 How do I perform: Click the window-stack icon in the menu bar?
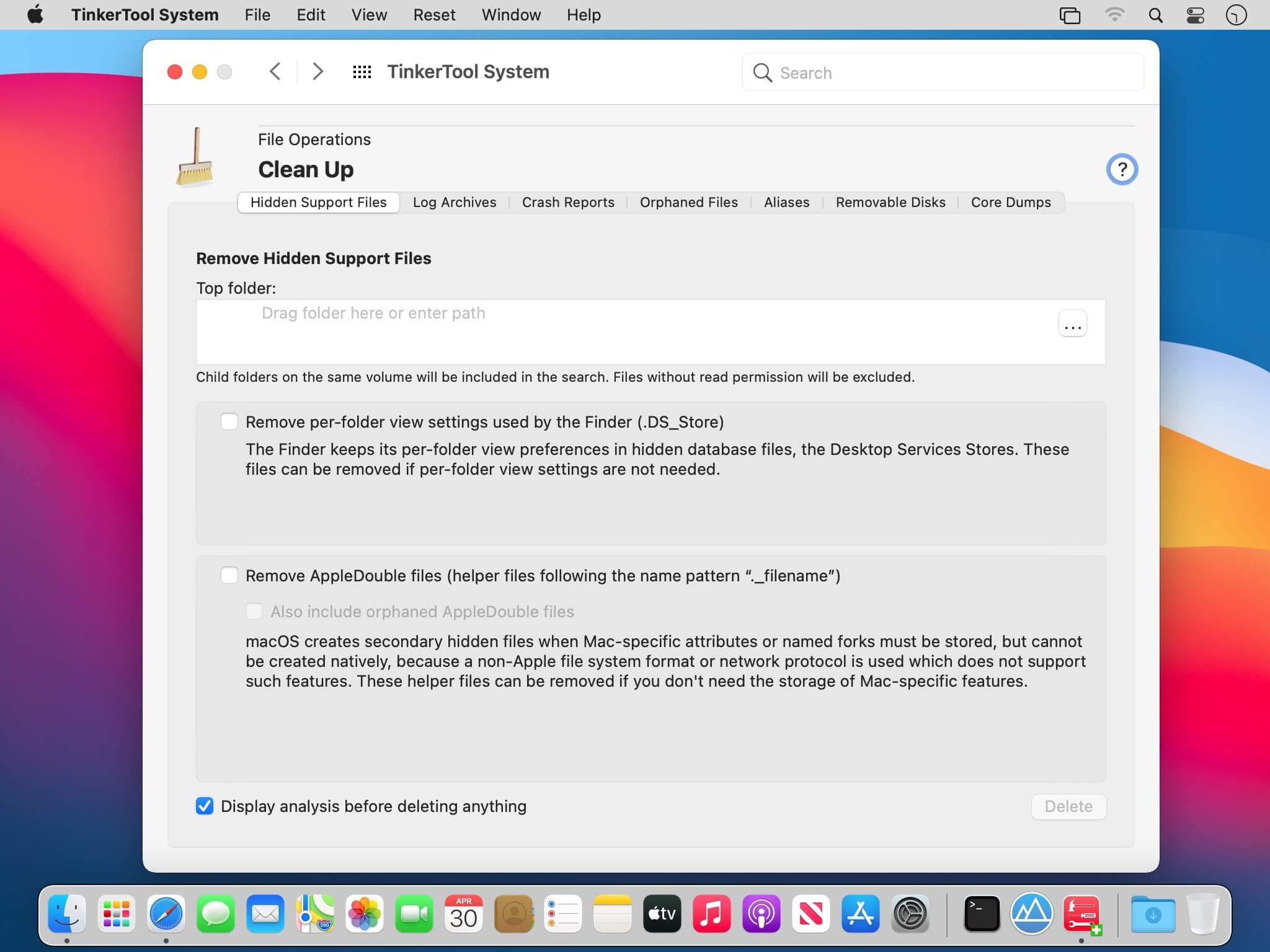coord(1070,15)
